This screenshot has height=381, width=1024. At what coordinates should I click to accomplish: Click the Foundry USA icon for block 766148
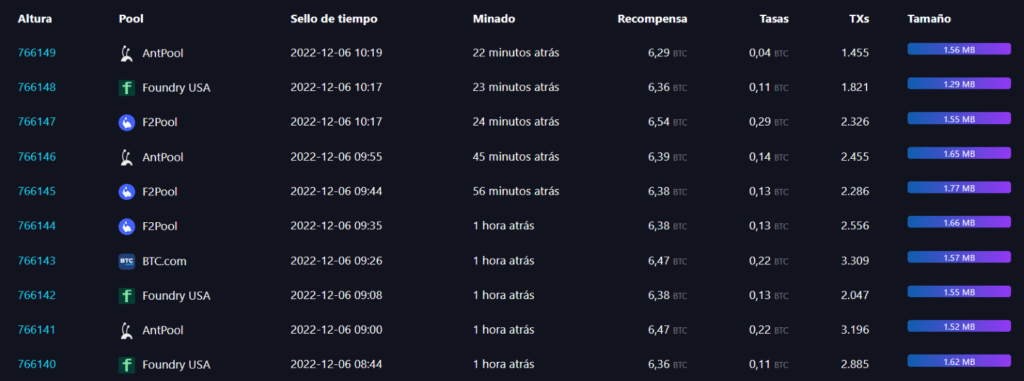(x=127, y=88)
